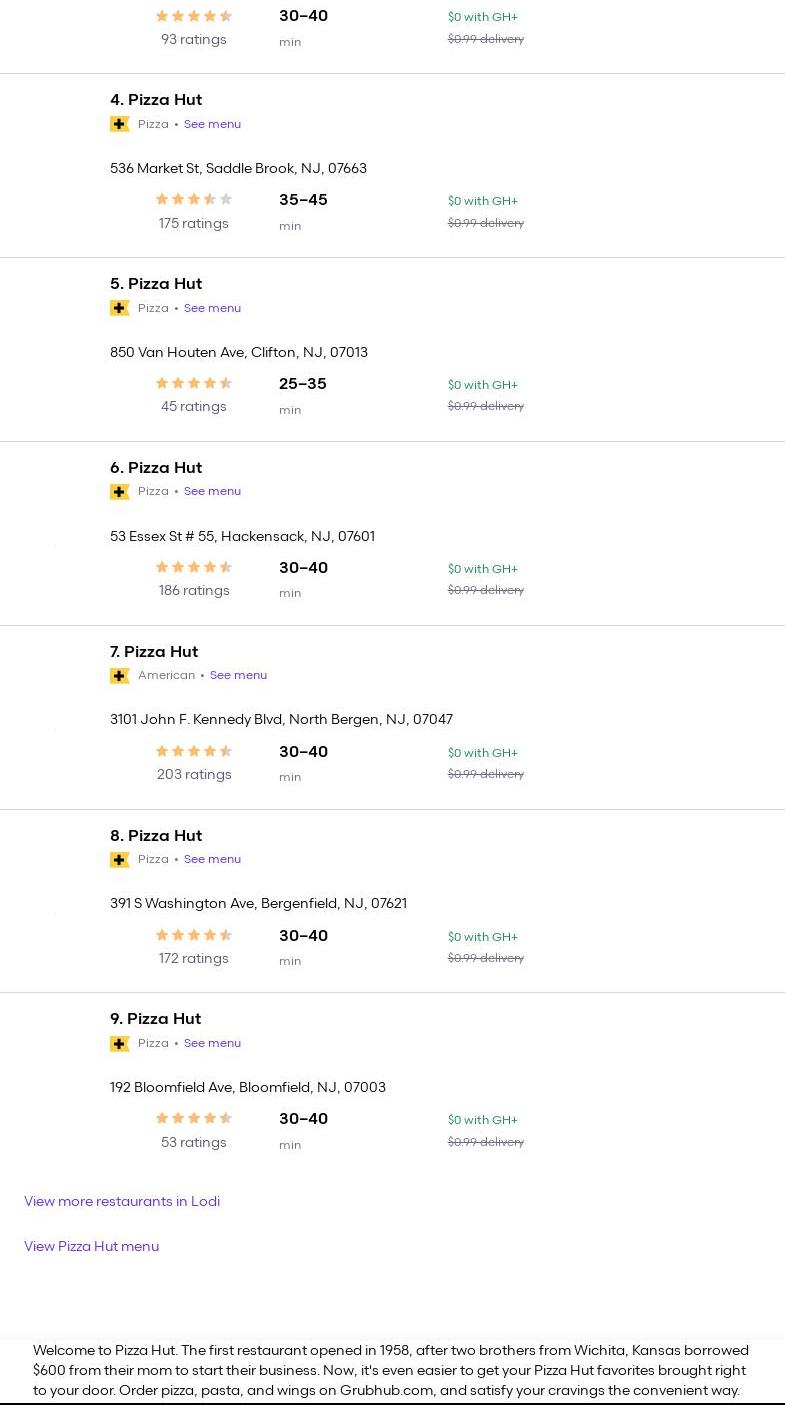Click the GH+ badge icon for 9. Pizza Hut
The image size is (785, 1405).
coord(120,1044)
